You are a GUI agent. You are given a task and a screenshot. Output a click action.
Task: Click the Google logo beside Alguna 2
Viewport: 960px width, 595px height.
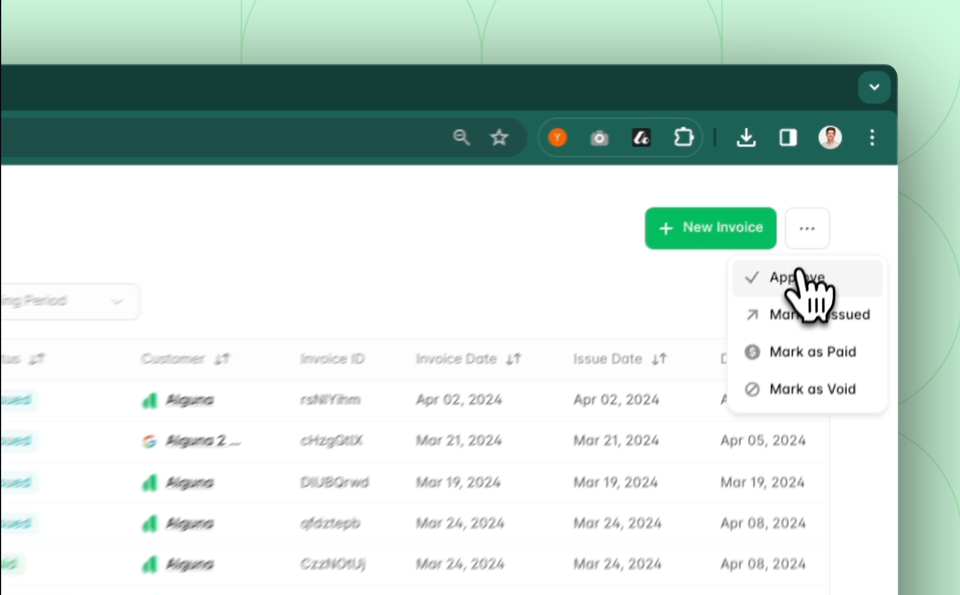[149, 441]
